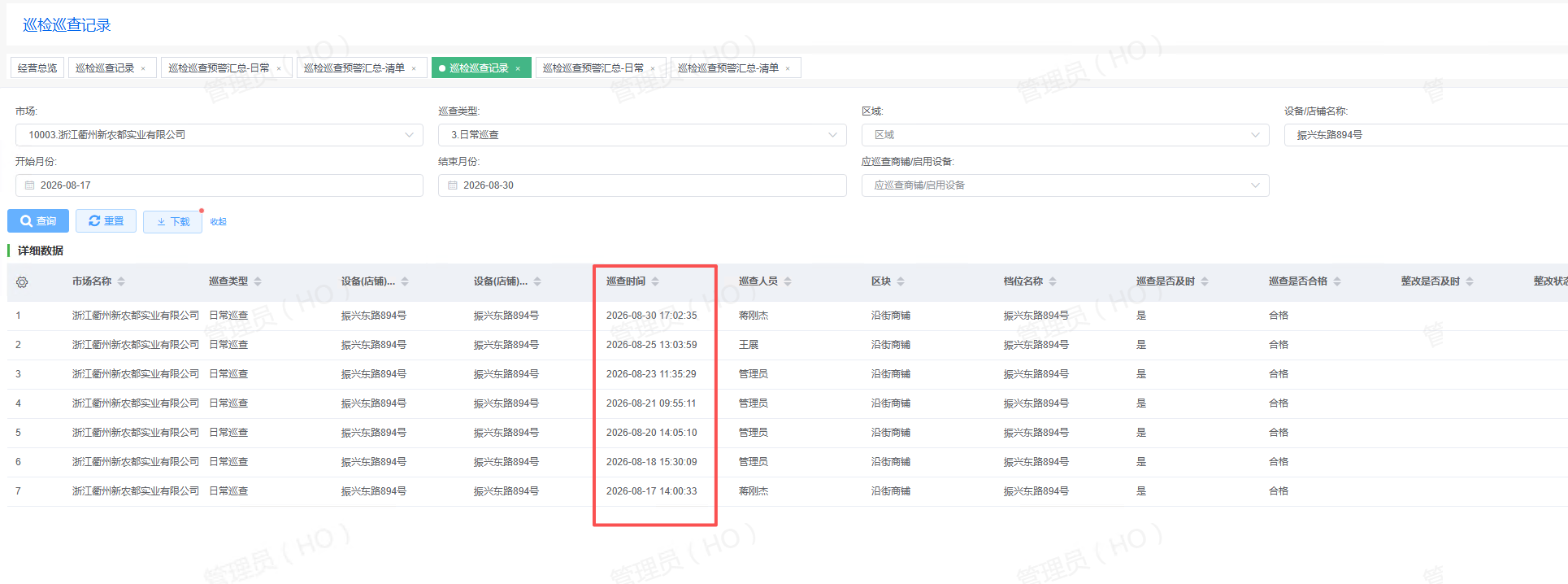Open table column settings gear icon
Image resolution: width=1568 pixels, height=584 pixels.
tap(22, 282)
